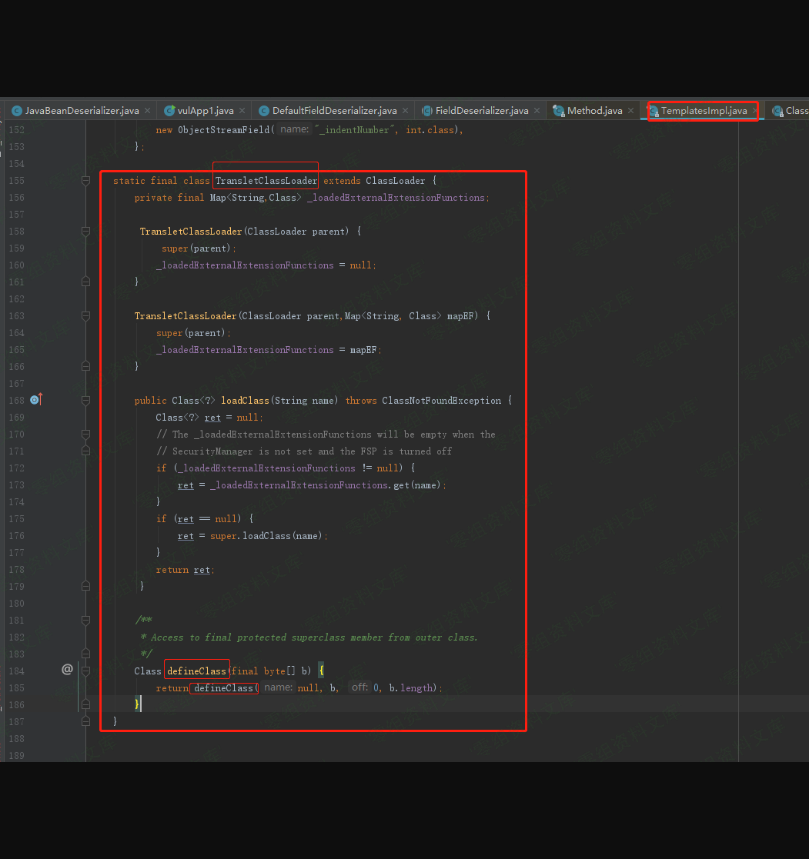Close the JavaBeanDeserializer.java tab

[148, 111]
